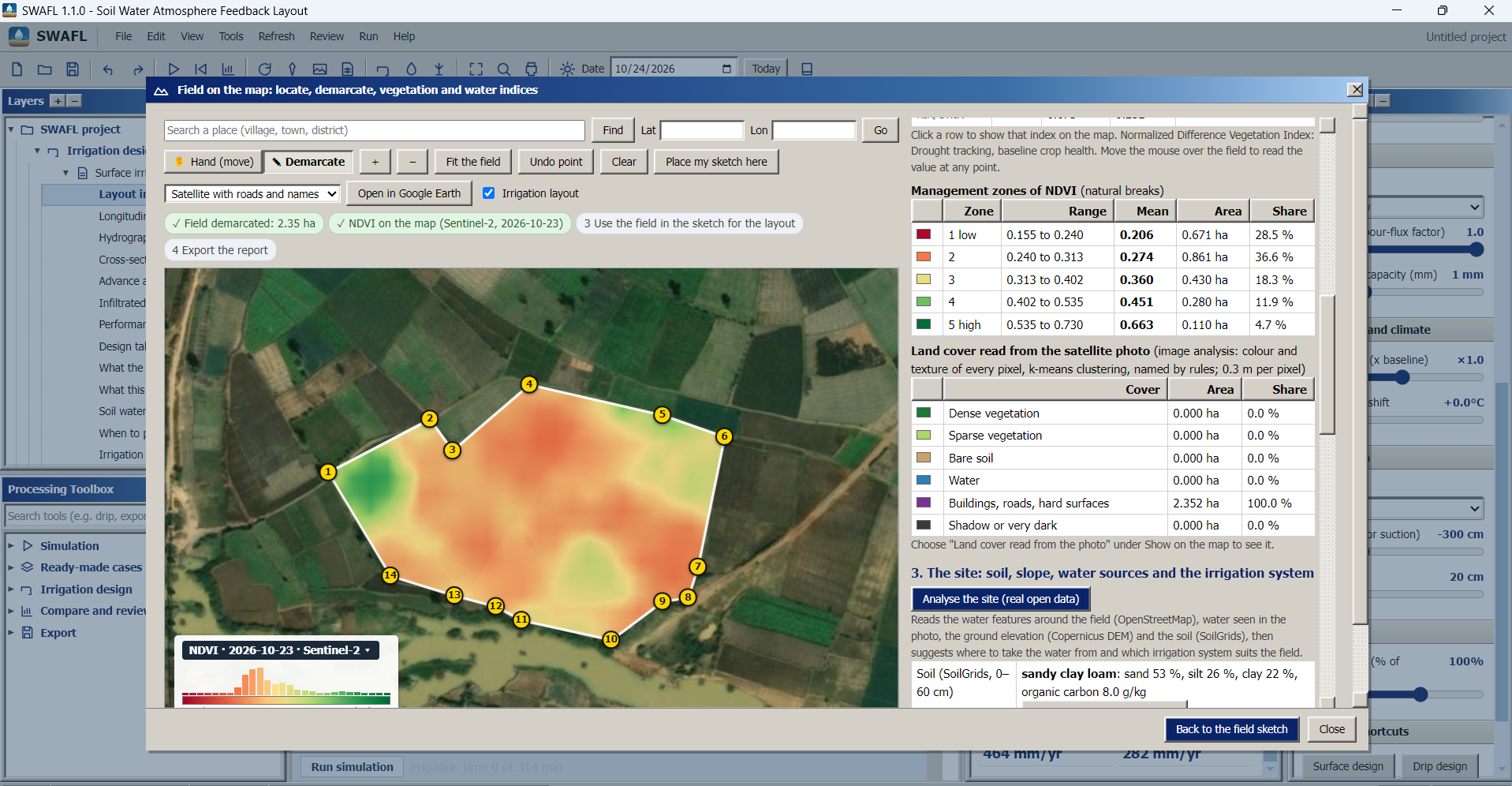The image size is (1512, 786).
Task: Open the calendar picker in Date field
Action: pos(726,69)
